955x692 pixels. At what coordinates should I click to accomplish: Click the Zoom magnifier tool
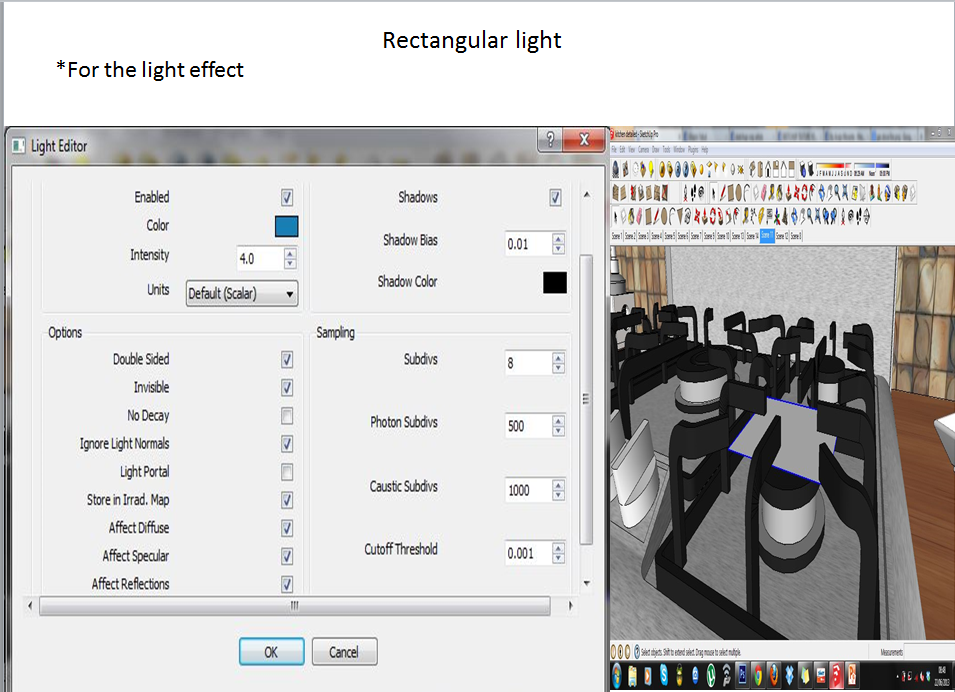click(836, 192)
